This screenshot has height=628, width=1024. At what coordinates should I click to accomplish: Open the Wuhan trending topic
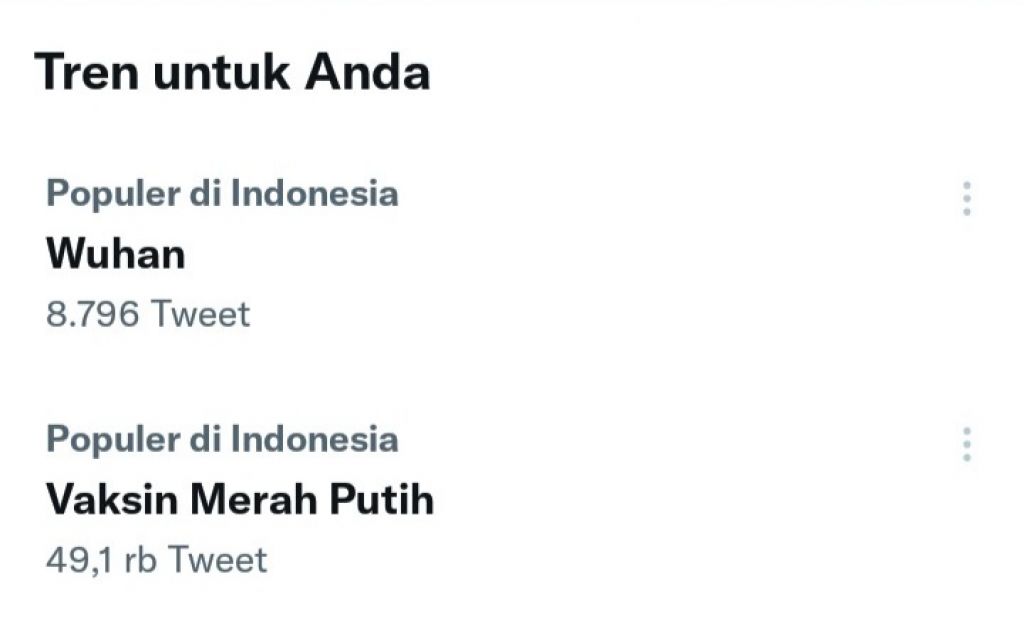pos(116,254)
